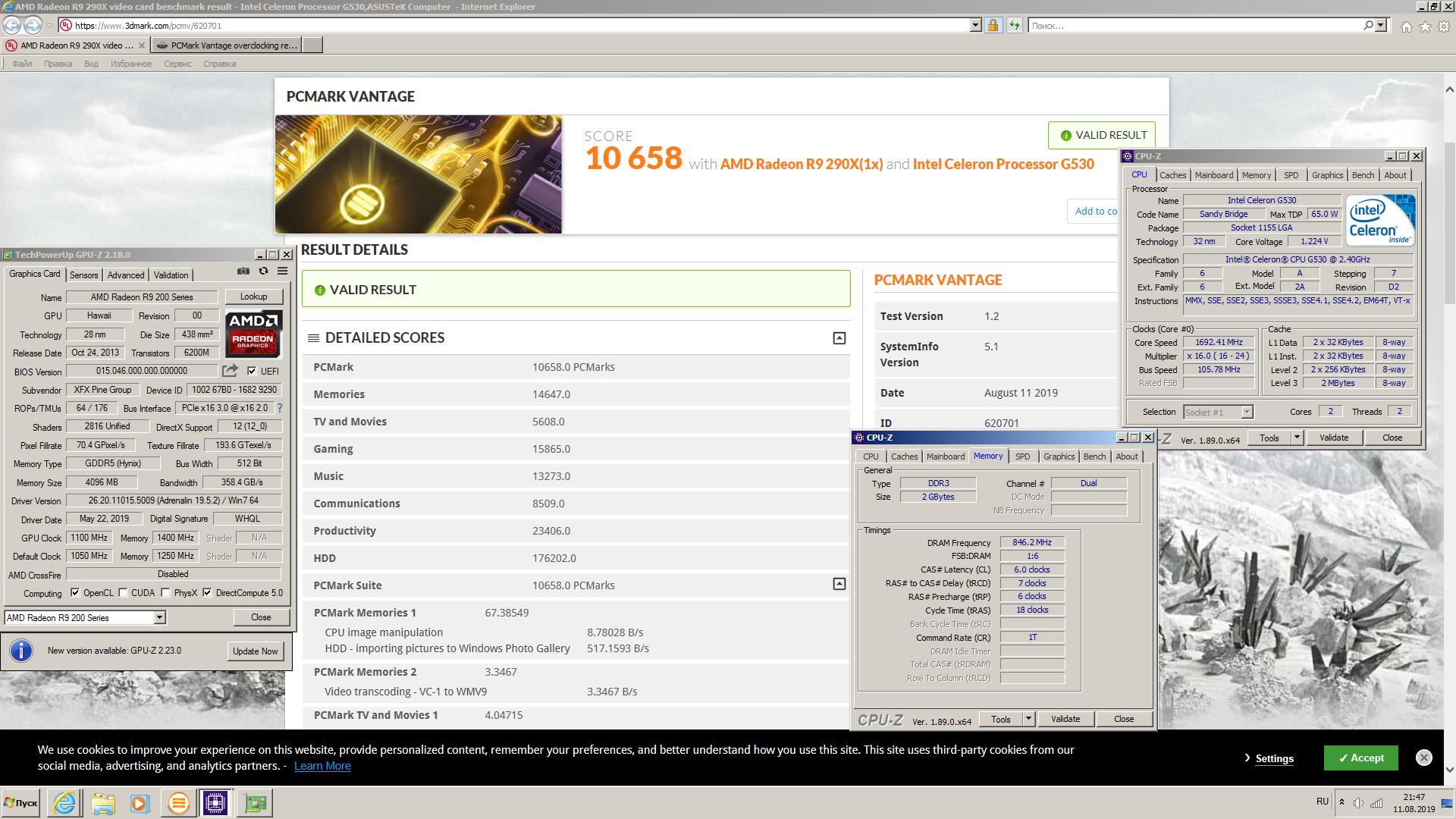1456x819 pixels.
Task: Click the Lookup button in GPU-Z
Action: 253,297
